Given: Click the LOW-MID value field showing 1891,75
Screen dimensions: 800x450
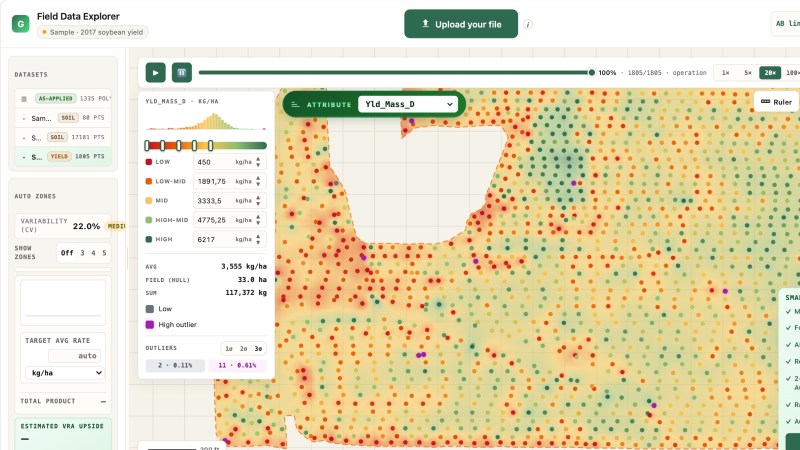Looking at the screenshot, I should tap(230, 181).
